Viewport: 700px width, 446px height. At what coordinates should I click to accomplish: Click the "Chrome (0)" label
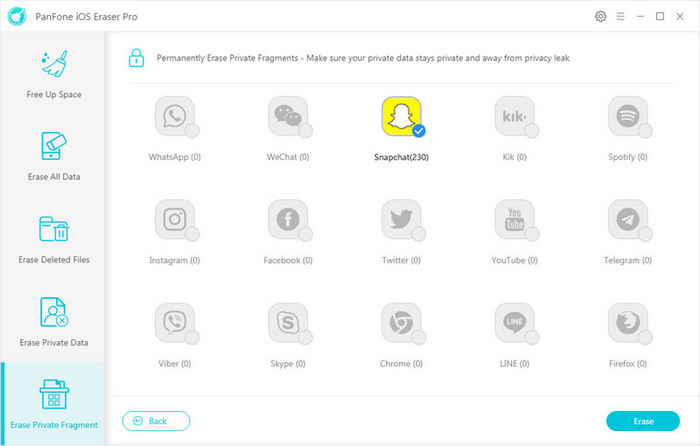[401, 363]
